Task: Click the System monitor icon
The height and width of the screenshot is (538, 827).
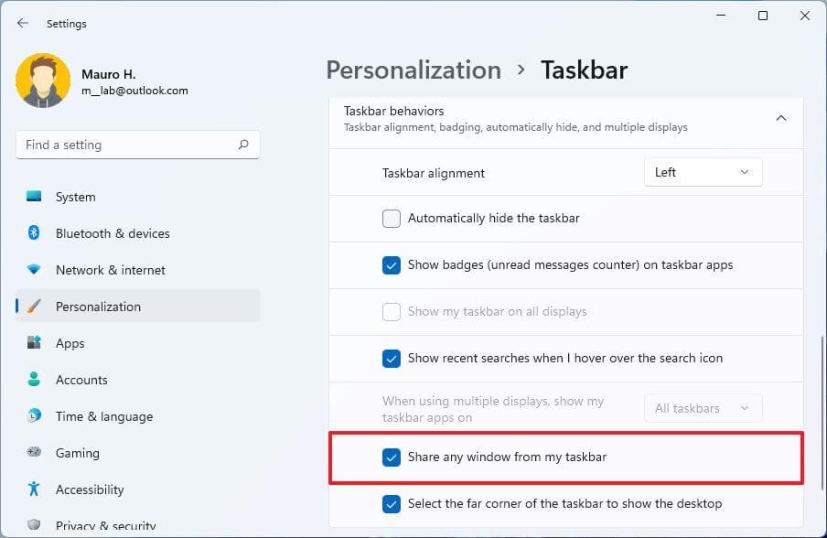Action: coord(34,197)
